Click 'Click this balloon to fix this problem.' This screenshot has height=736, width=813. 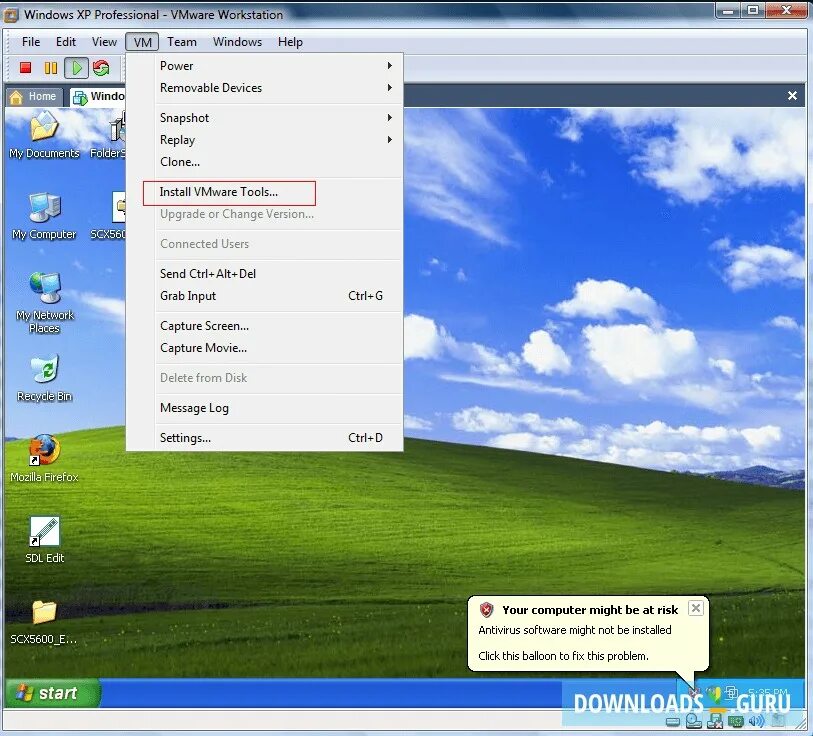pyautogui.click(x=563, y=656)
